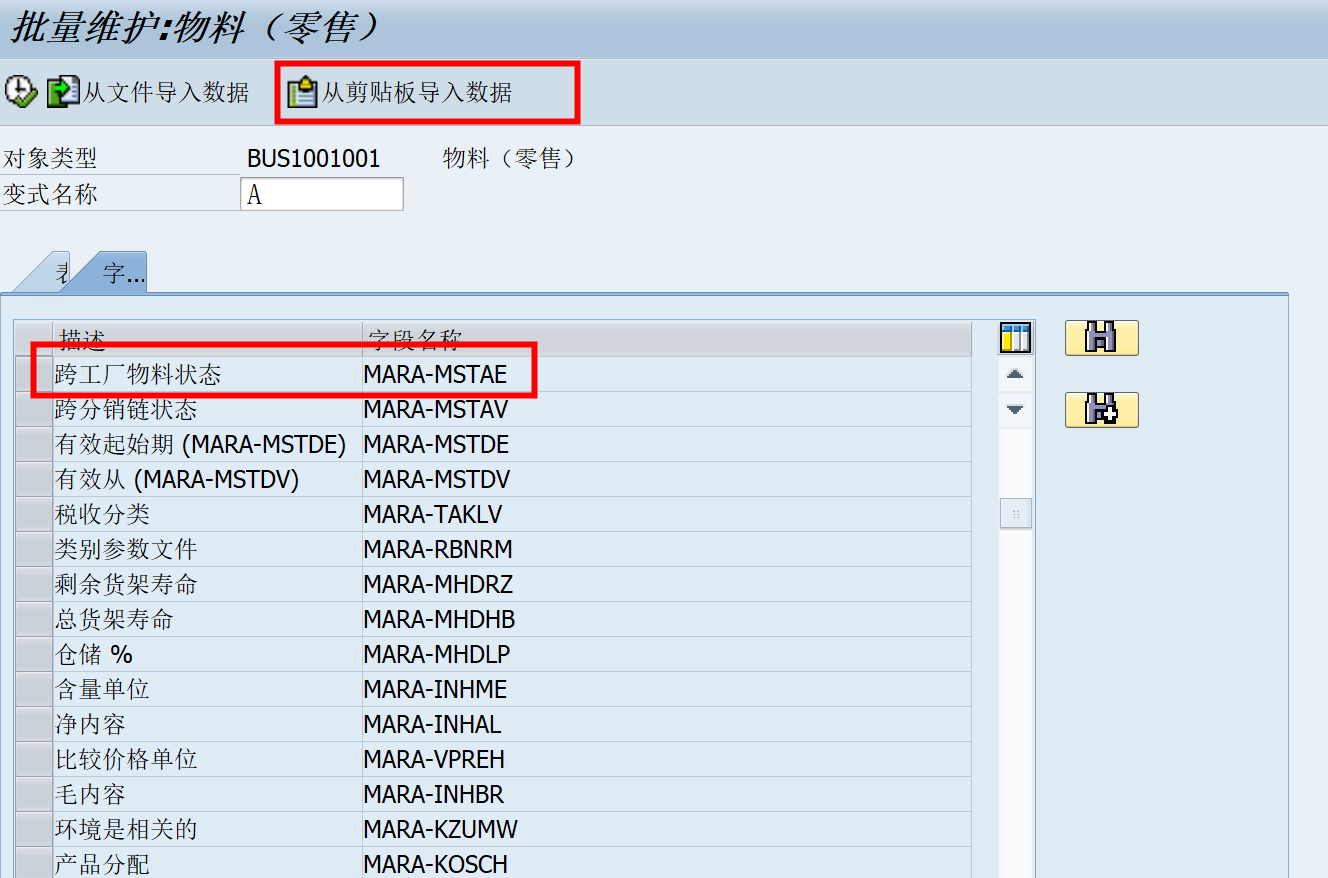Click the 环境是相关的 description cell
Screen dimensions: 1328x878
click(x=207, y=830)
